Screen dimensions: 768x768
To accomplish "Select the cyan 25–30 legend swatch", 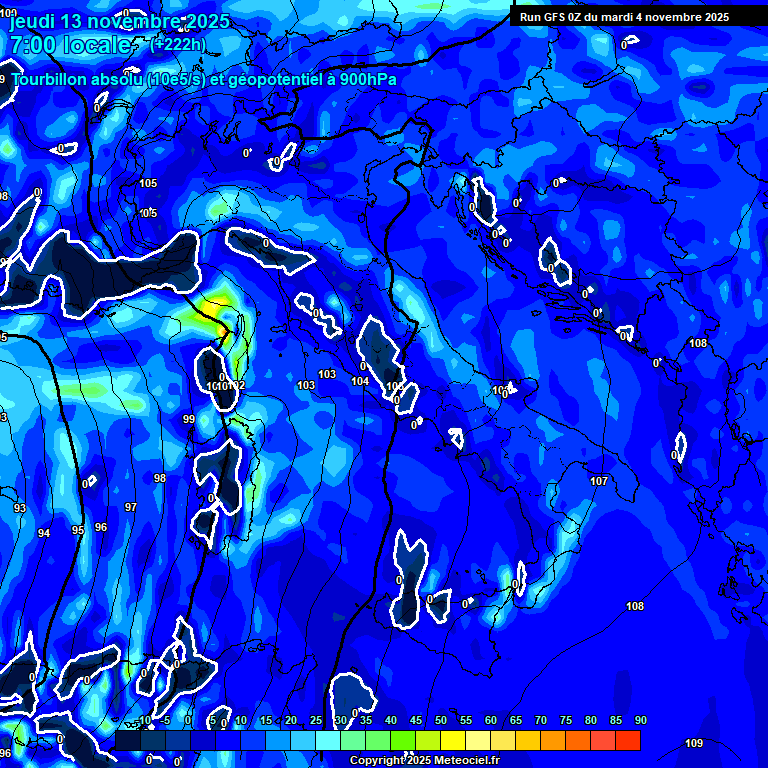I will click(327, 741).
